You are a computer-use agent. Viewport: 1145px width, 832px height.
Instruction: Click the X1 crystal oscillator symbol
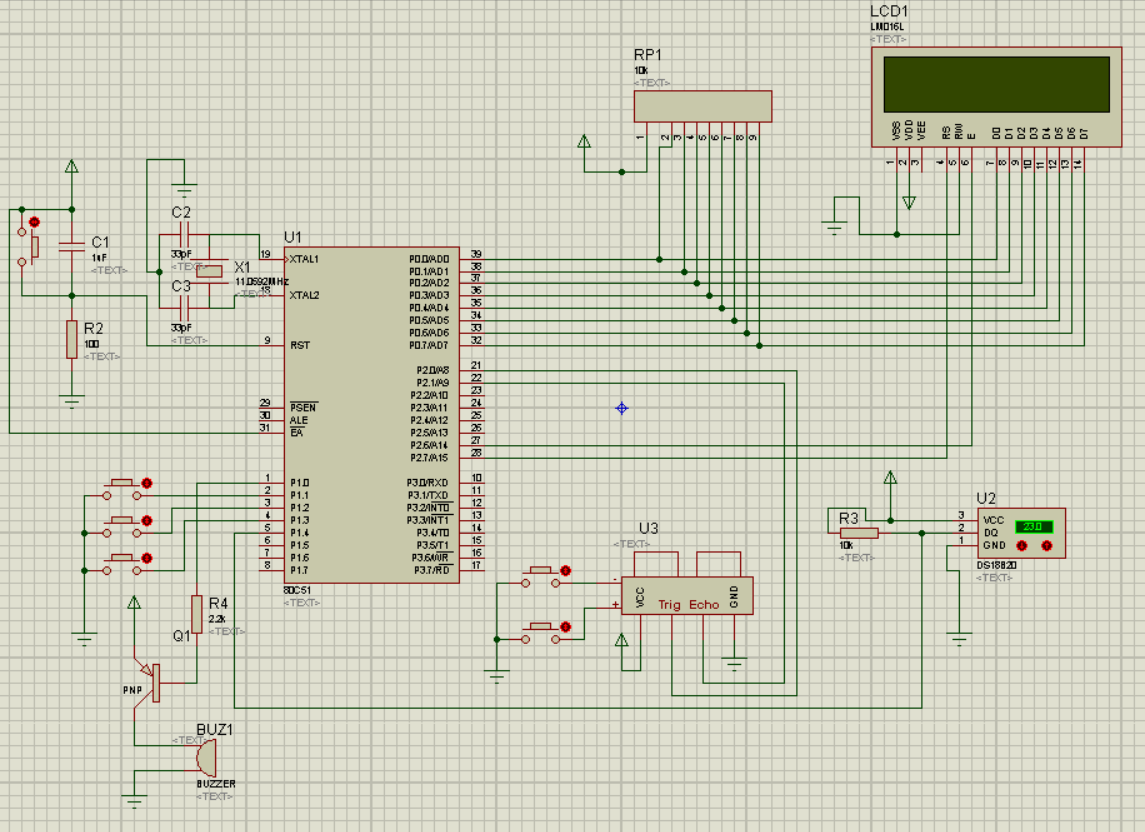click(211, 271)
